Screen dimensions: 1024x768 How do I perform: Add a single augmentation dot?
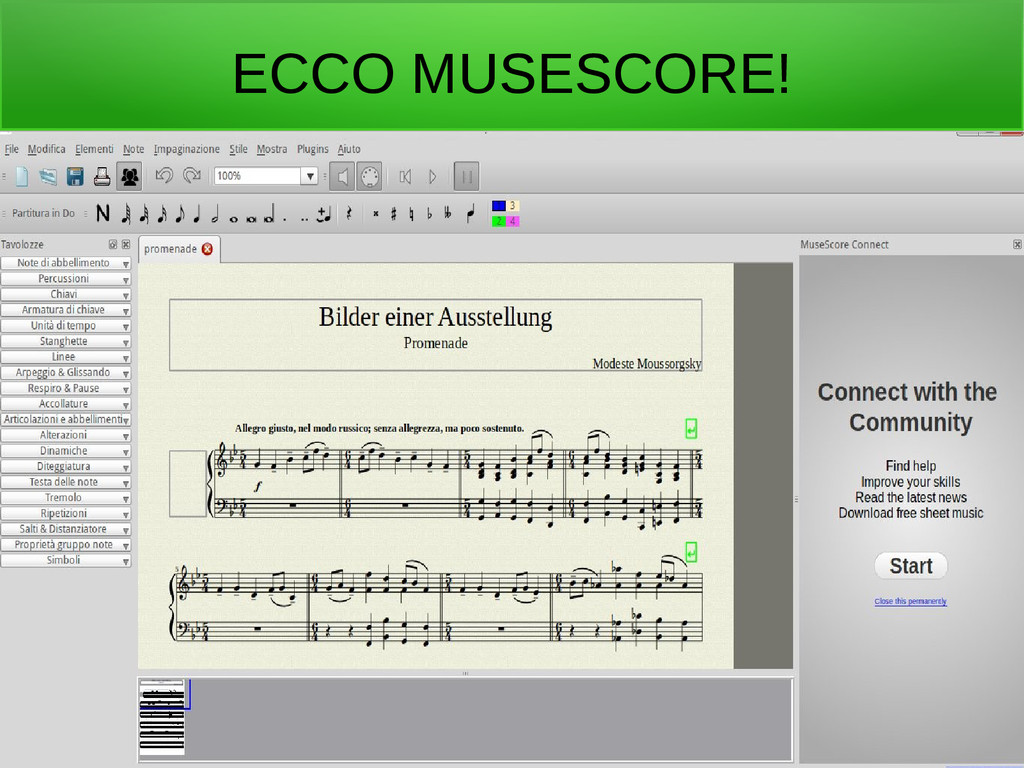click(285, 219)
